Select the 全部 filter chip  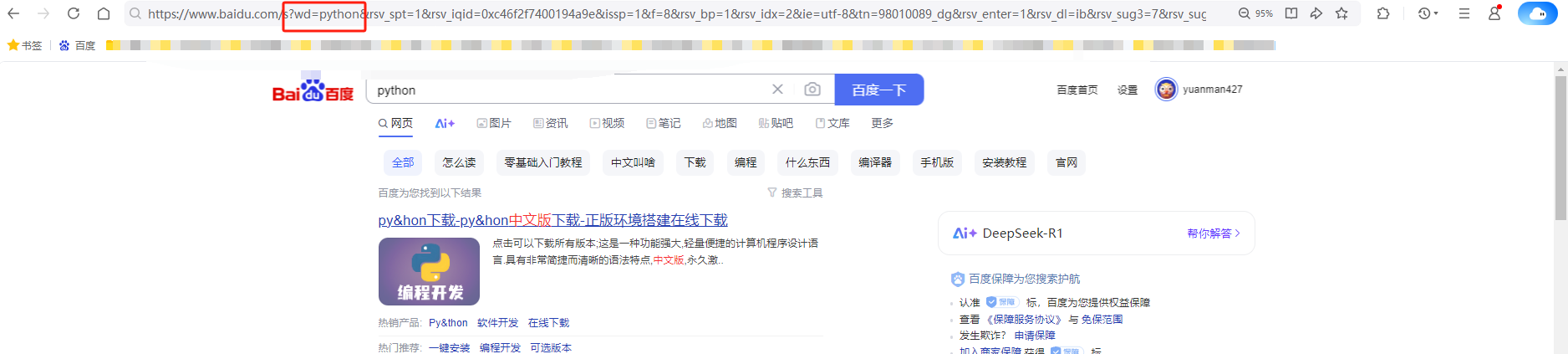pos(403,162)
